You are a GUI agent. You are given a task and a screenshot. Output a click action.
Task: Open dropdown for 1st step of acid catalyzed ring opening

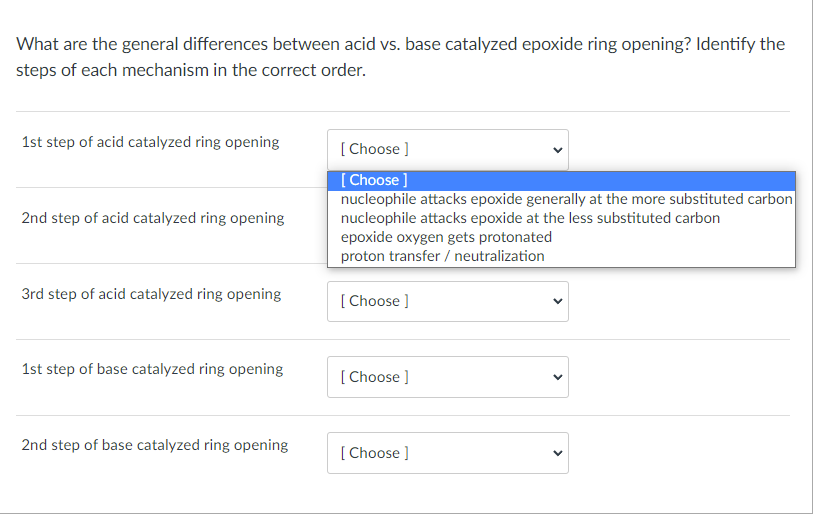448,149
